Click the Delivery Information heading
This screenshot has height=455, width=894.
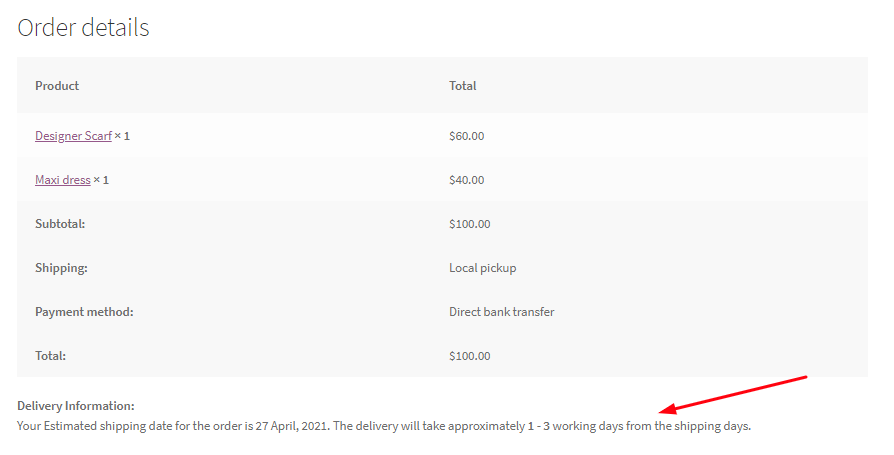pos(76,406)
